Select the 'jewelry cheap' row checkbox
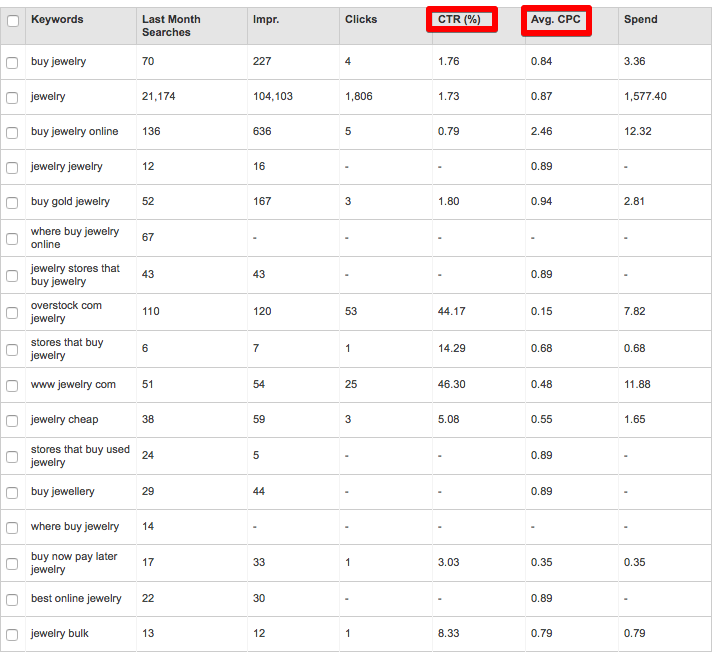 click(12, 420)
